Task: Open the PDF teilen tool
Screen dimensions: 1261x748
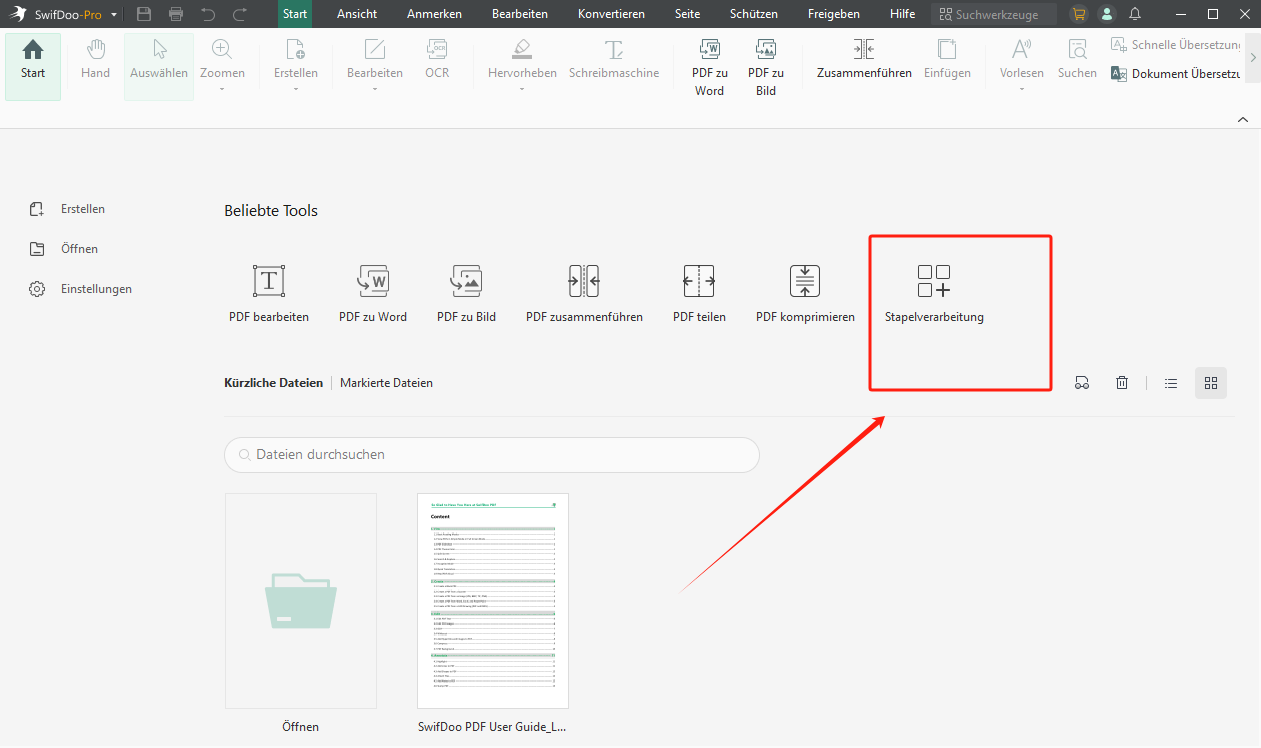Action: pyautogui.click(x=699, y=282)
